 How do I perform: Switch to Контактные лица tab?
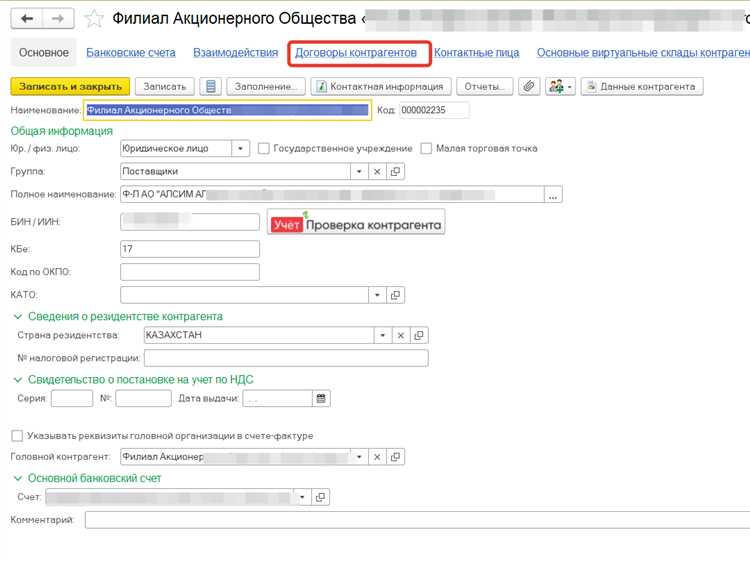tap(476, 53)
